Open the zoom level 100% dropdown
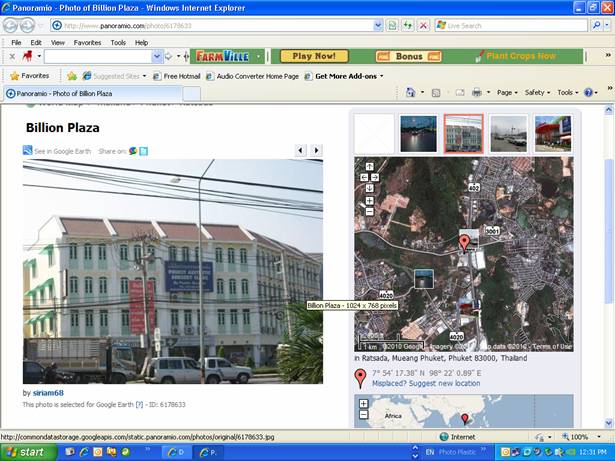Image resolution: width=615 pixels, height=461 pixels. click(599, 437)
